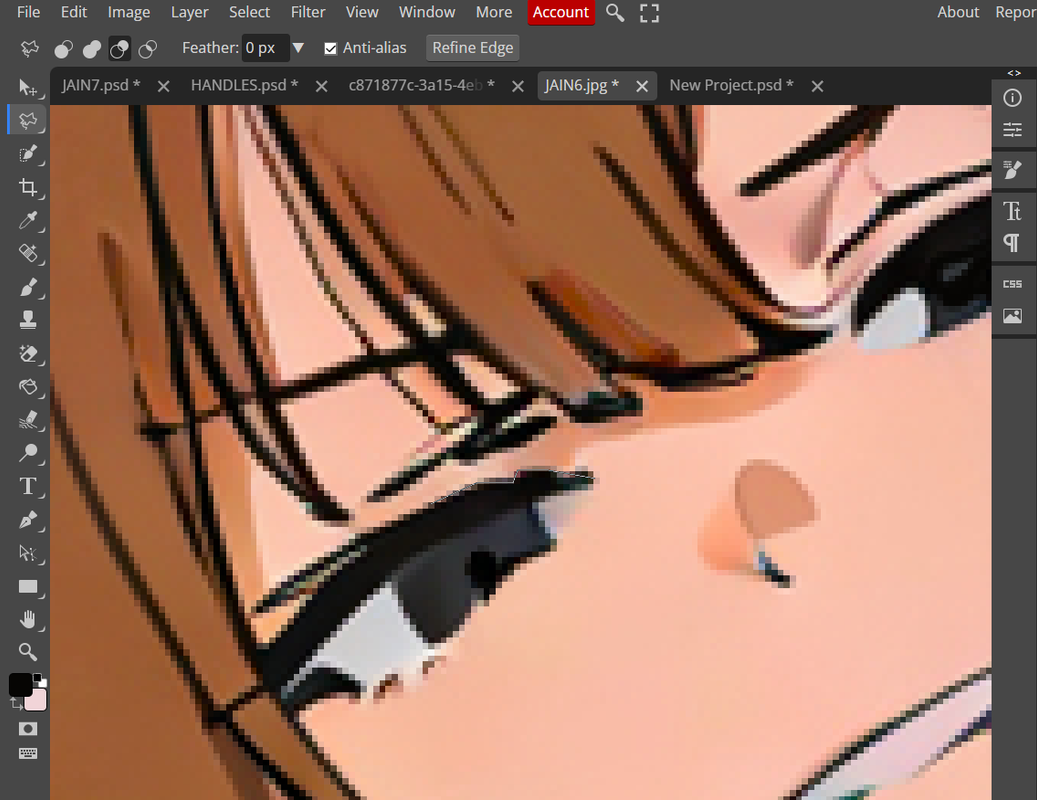Open the File menu
Viewport: 1037px width, 800px height.
[28, 13]
